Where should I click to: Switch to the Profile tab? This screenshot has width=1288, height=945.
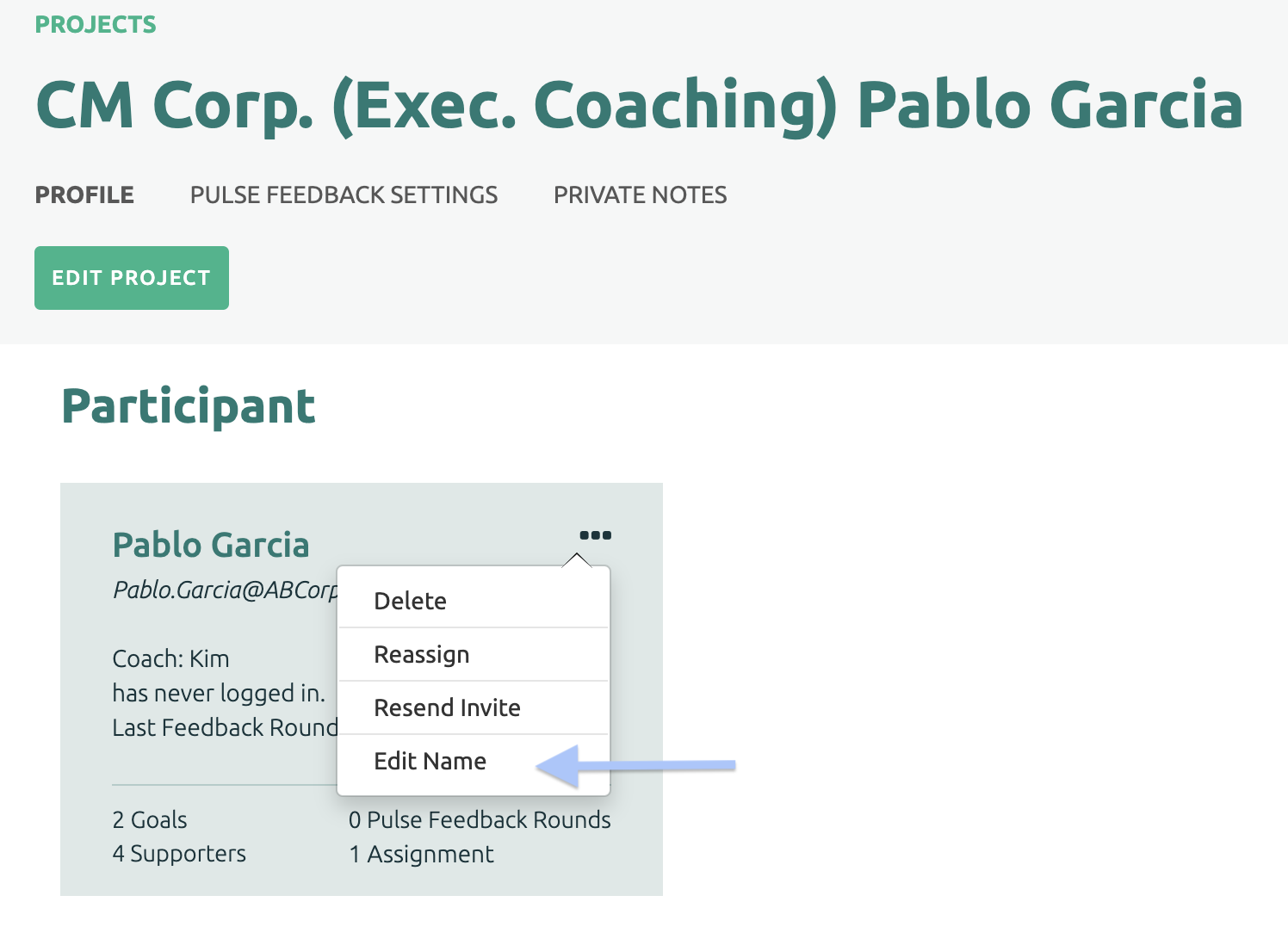pos(84,195)
